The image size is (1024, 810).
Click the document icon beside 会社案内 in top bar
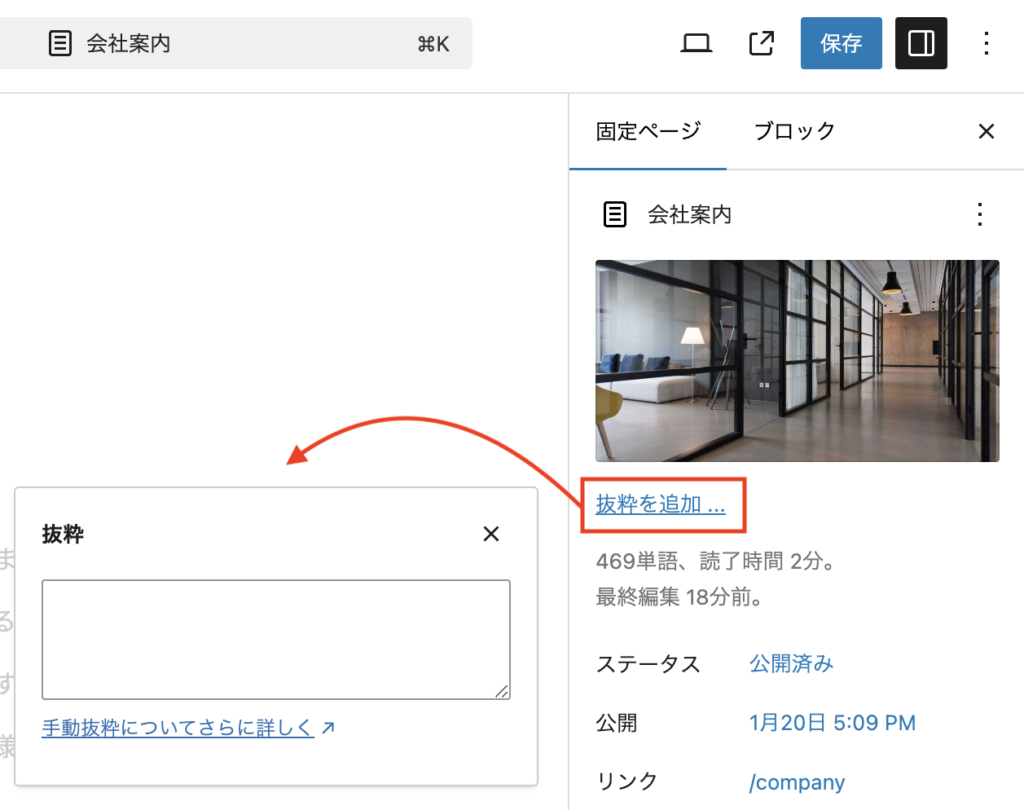pyautogui.click(x=60, y=44)
